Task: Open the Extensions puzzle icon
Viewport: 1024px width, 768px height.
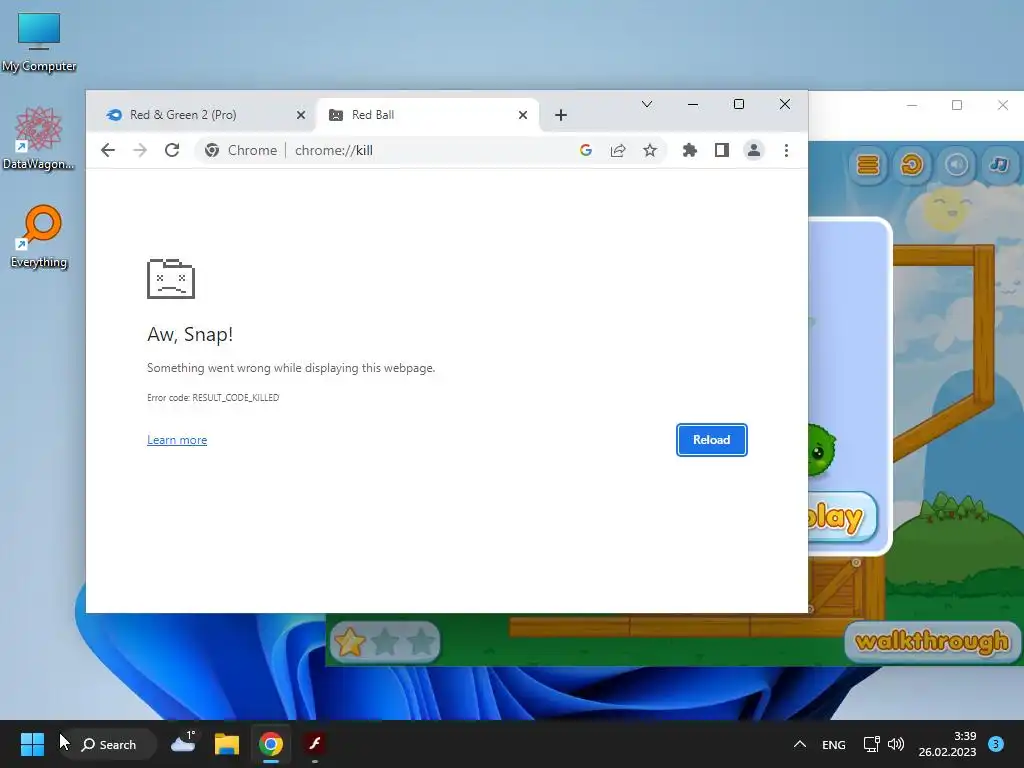Action: click(690, 150)
